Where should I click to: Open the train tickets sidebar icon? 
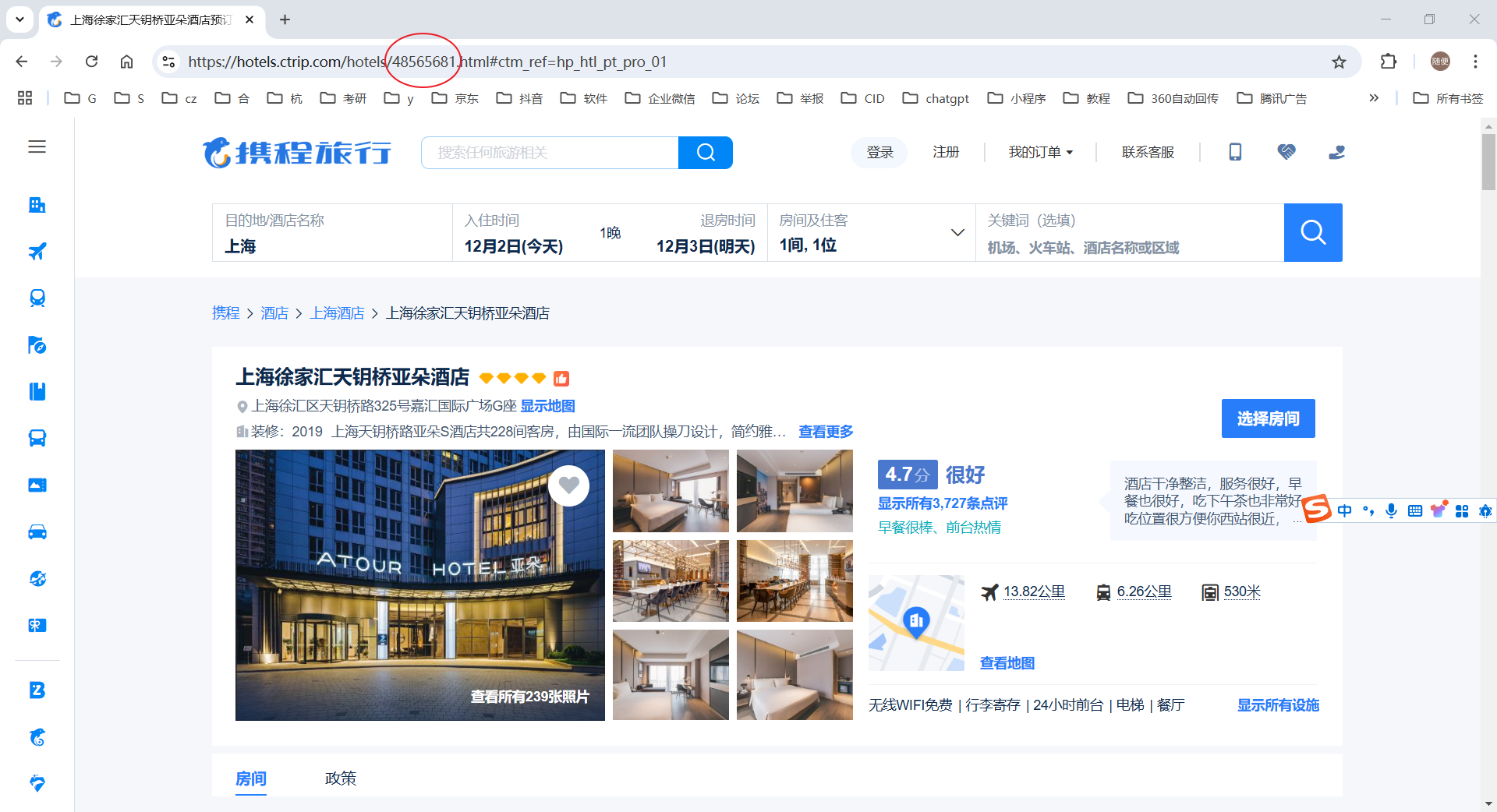point(37,298)
